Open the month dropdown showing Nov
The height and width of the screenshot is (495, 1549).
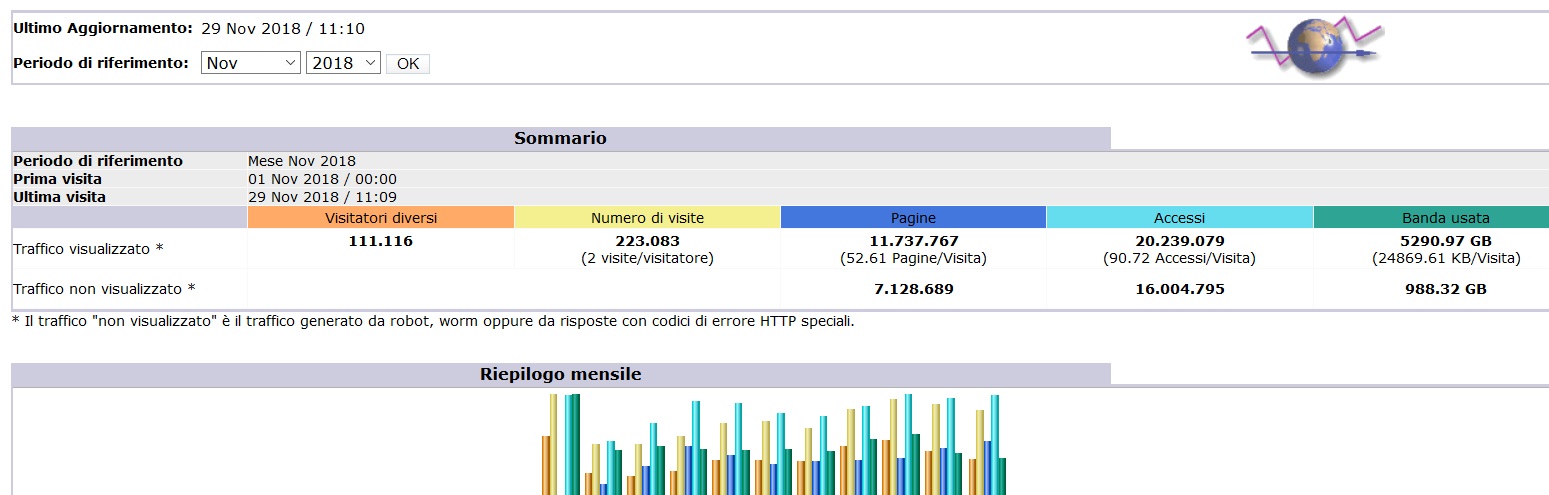[250, 63]
